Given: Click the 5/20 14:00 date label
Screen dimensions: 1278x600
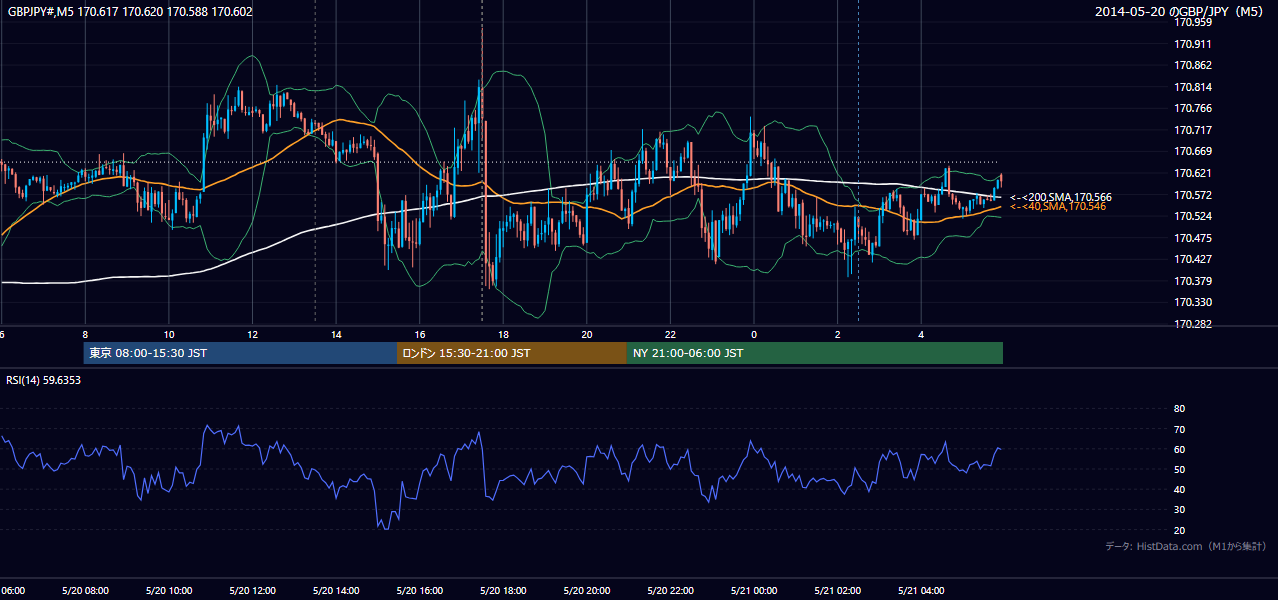Looking at the screenshot, I should tap(336, 591).
